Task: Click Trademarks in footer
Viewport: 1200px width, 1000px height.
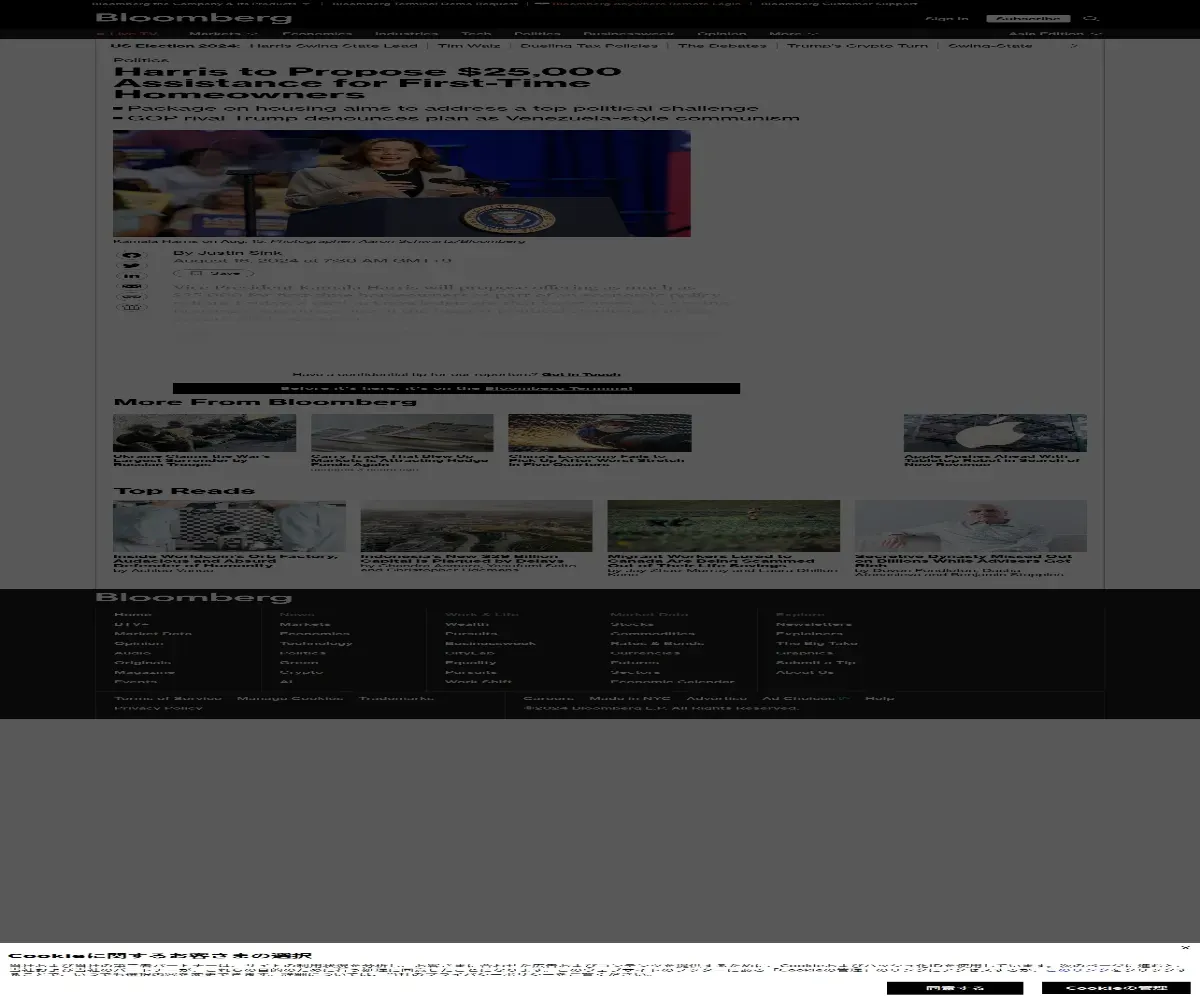Action: coord(397,698)
